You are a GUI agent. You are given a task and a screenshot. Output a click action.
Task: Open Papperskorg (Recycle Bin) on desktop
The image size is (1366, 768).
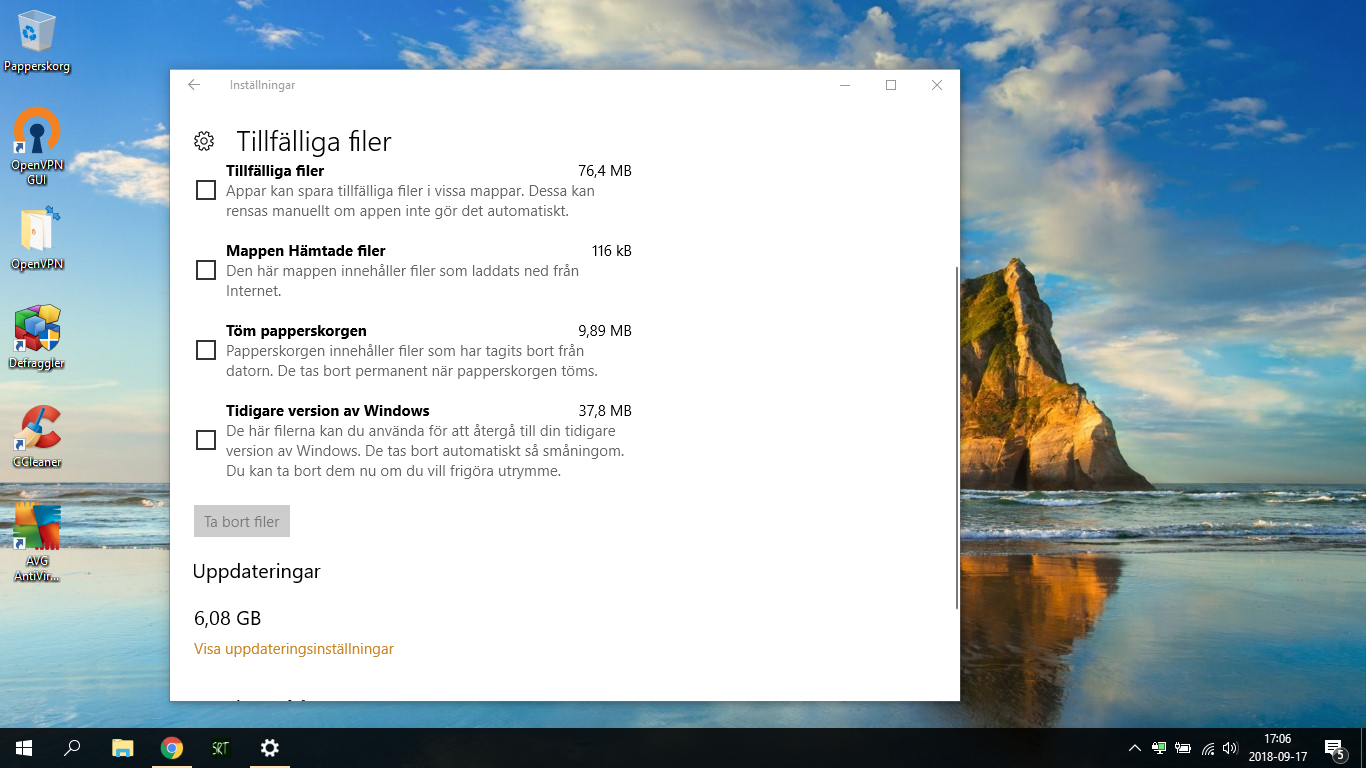click(x=37, y=30)
